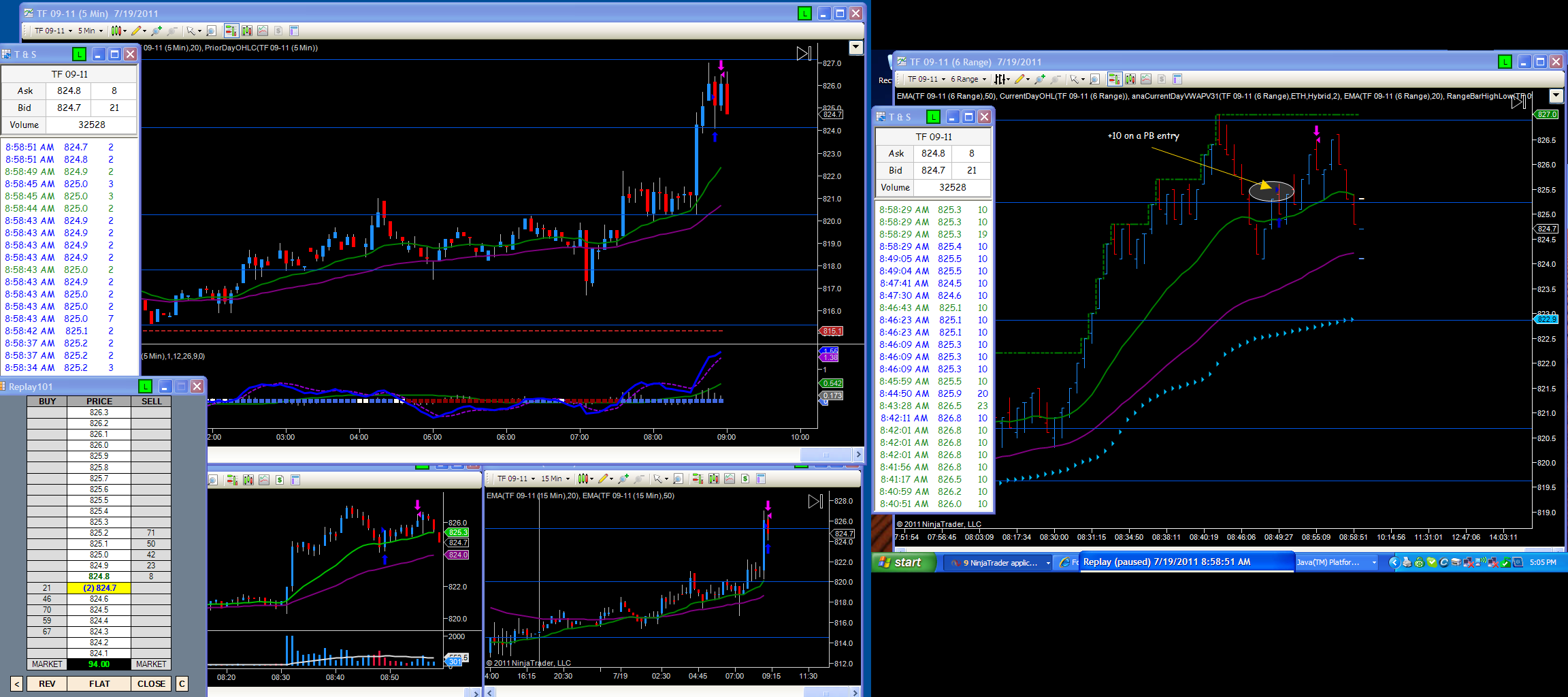Click buy size 46 in Replay101 ladder
1568x697 pixels.
47,599
